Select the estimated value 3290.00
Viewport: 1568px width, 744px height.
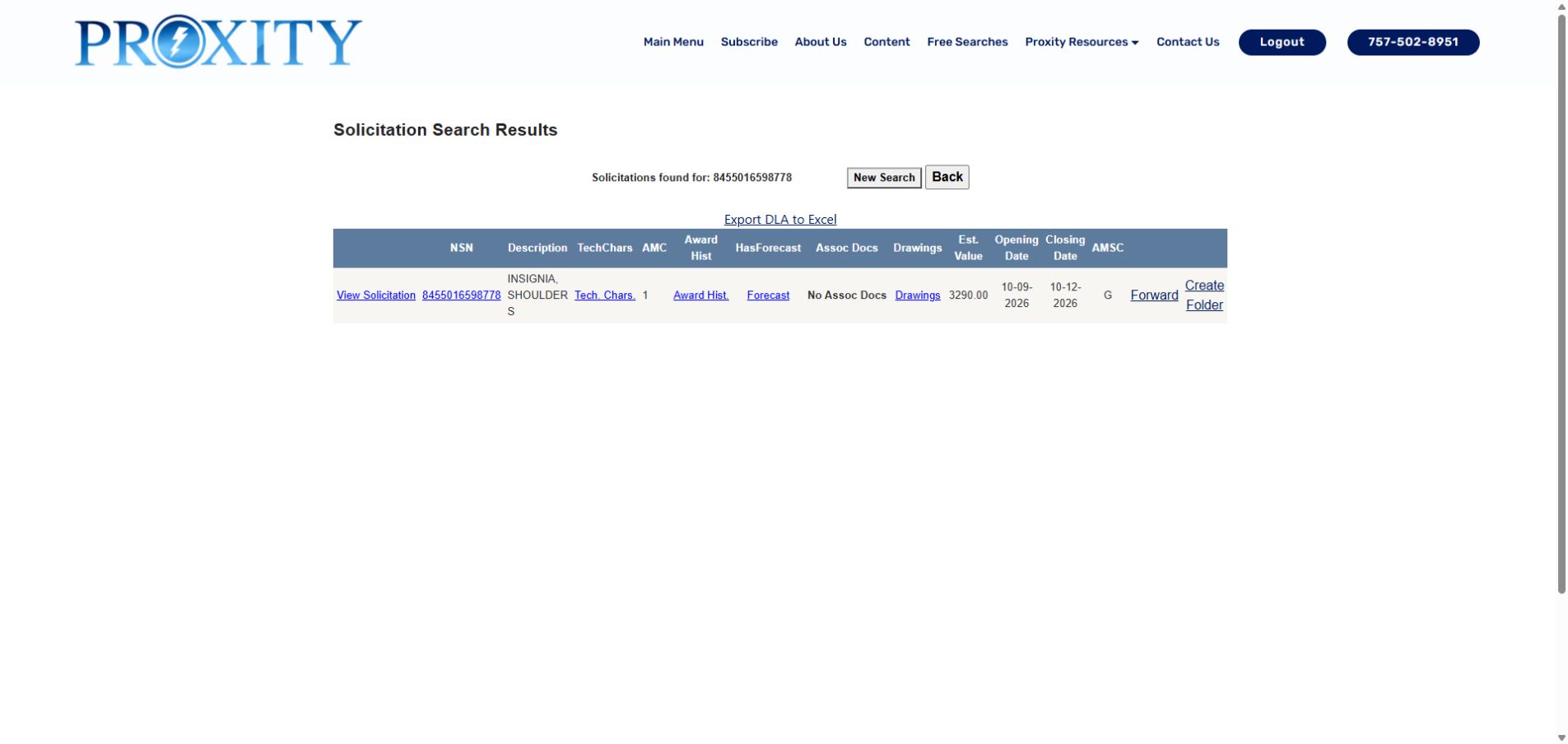[968, 295]
